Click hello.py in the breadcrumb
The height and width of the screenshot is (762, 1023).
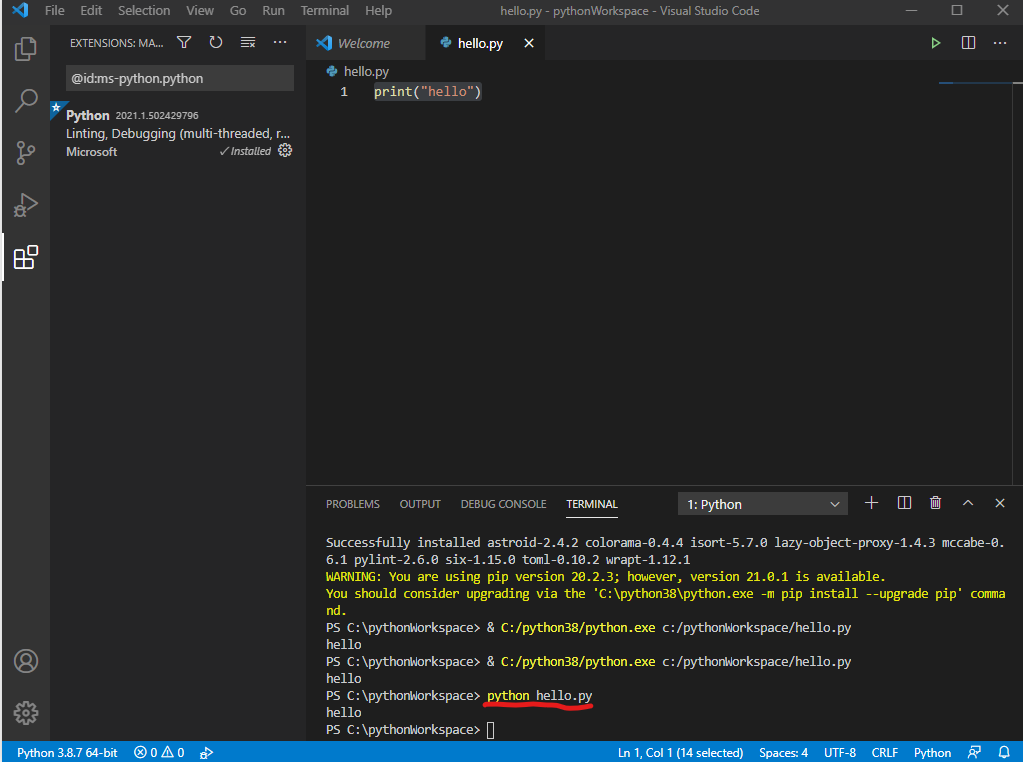pyautogui.click(x=366, y=71)
